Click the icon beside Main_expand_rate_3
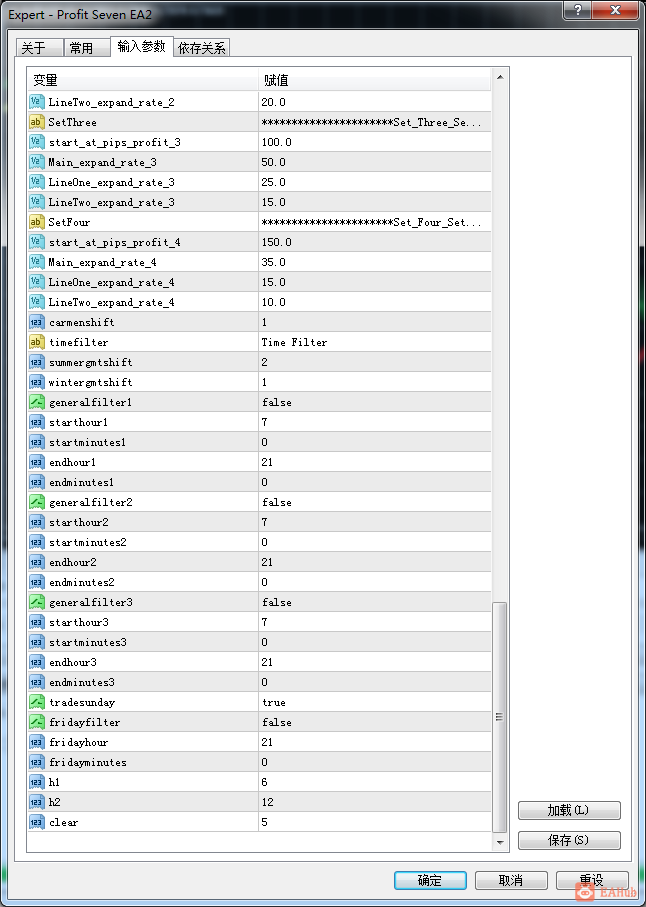646x907 pixels. tap(36, 162)
